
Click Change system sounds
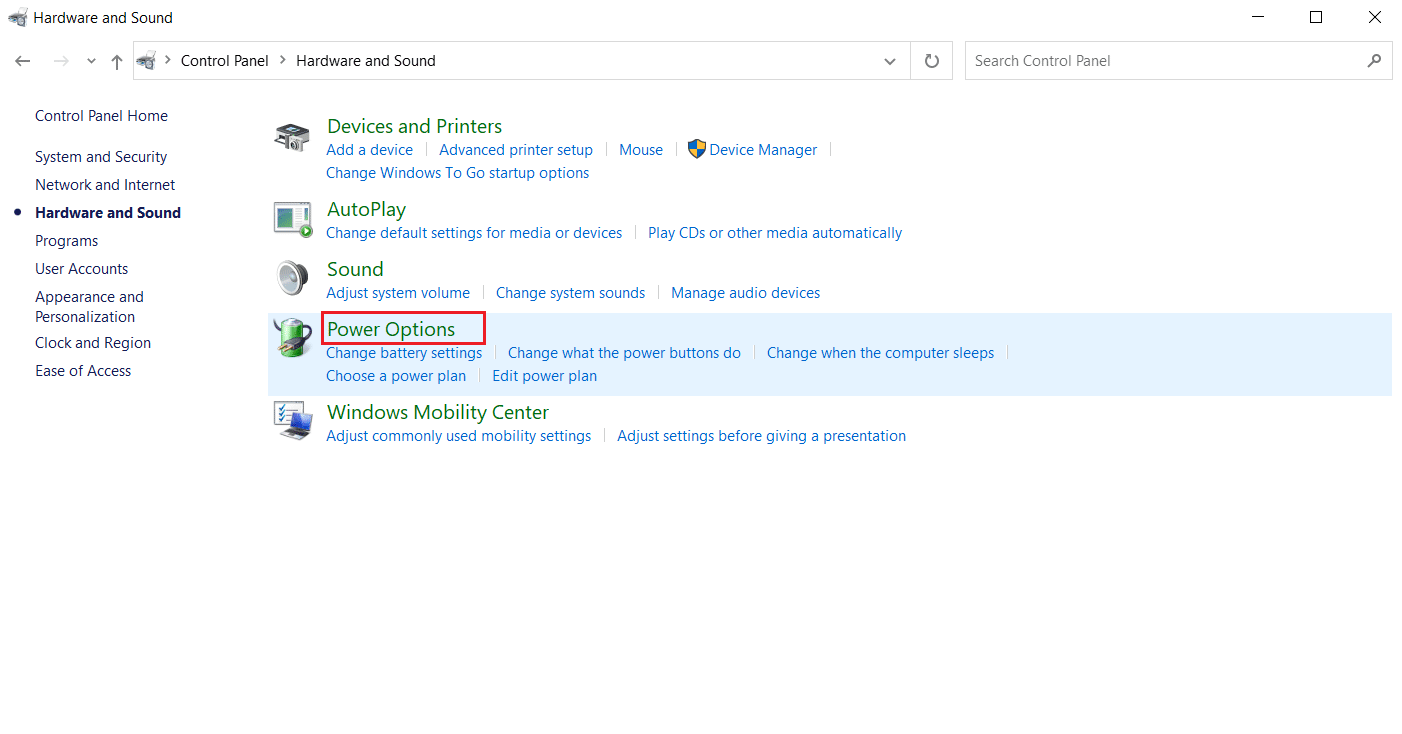coord(570,293)
